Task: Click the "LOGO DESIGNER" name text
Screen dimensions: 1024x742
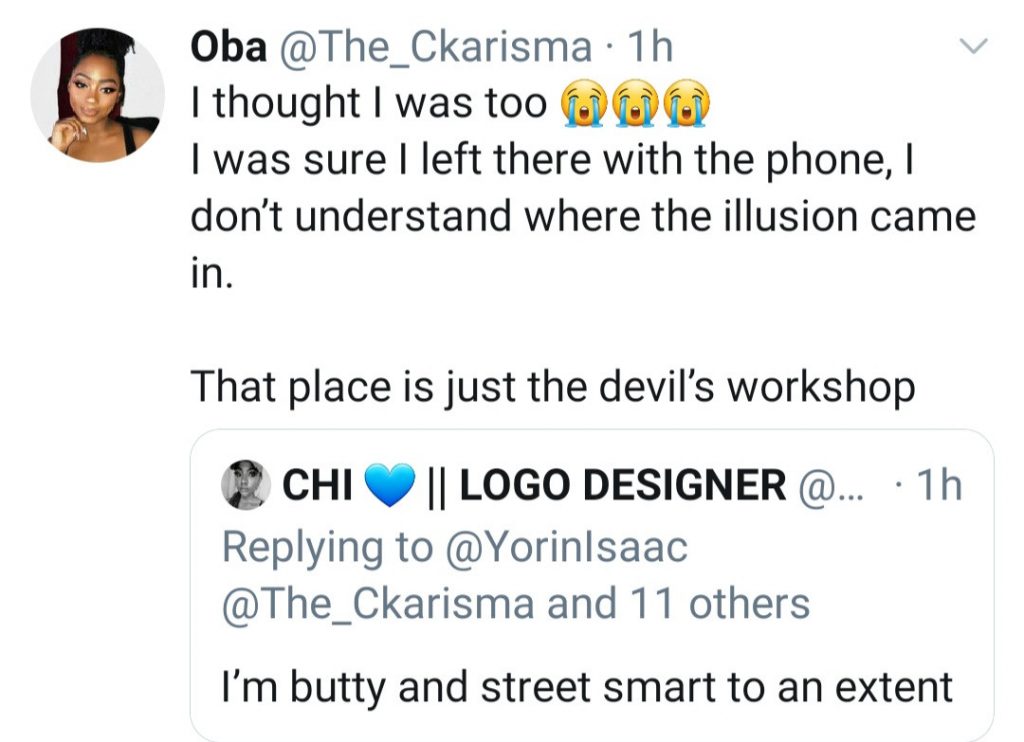Action: pos(622,486)
